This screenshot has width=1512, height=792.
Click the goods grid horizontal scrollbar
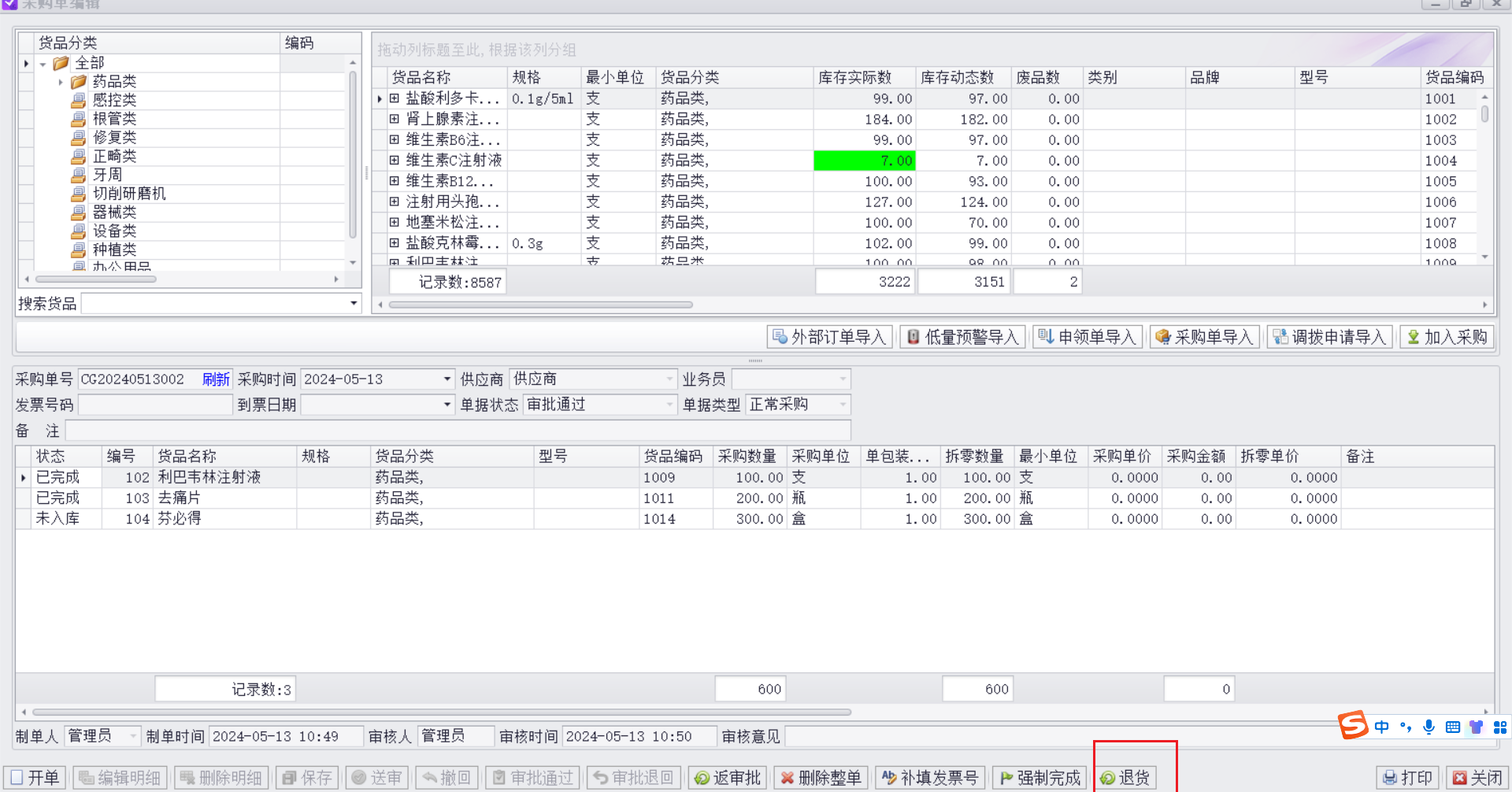540,305
